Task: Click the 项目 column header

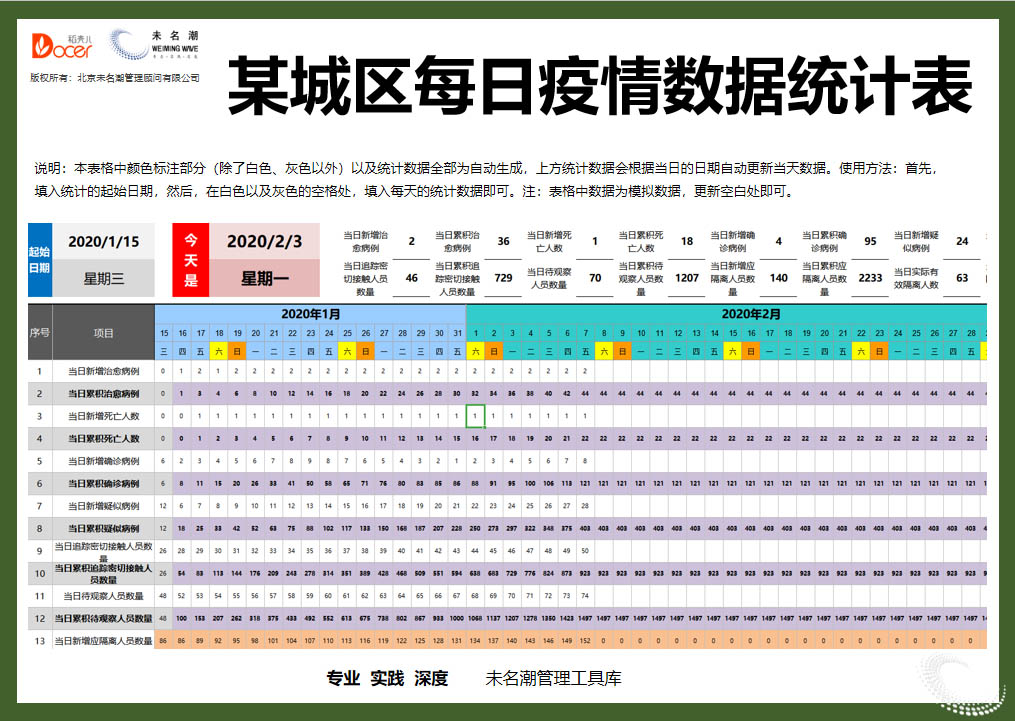Action: coord(105,332)
